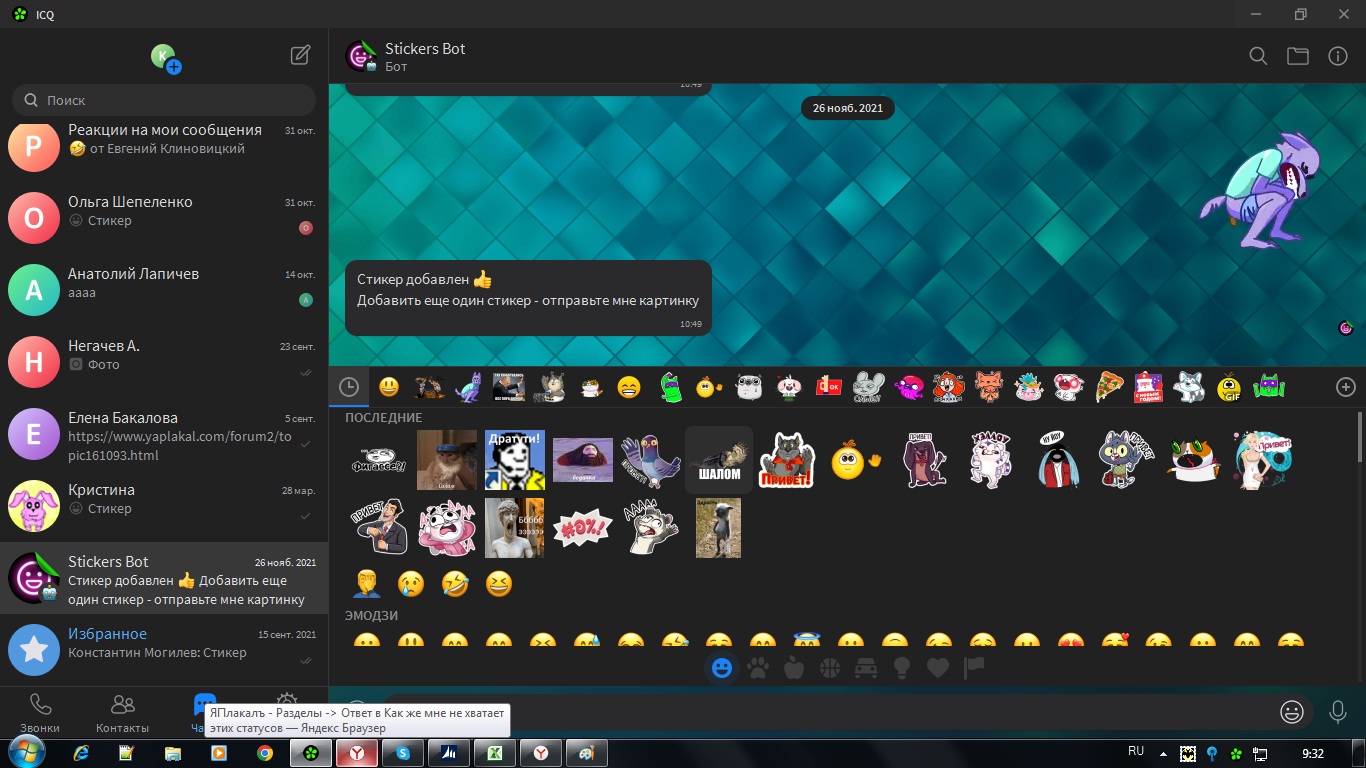Select the symbols heart emoji category
Screen dimensions: 1366x768
938,667
